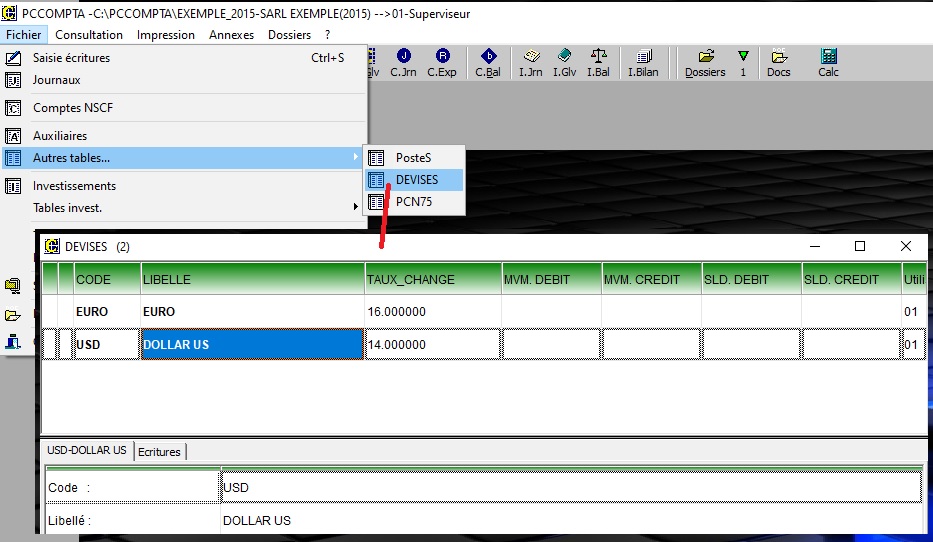Click the Code input field containing USD
The height and width of the screenshot is (542, 933).
click(570, 487)
